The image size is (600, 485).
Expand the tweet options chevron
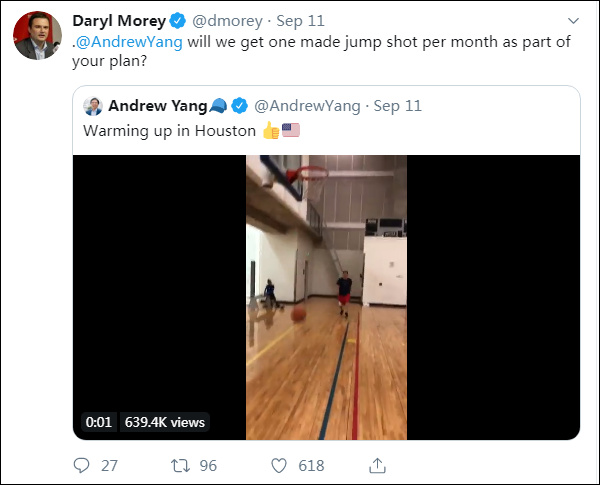point(572,21)
